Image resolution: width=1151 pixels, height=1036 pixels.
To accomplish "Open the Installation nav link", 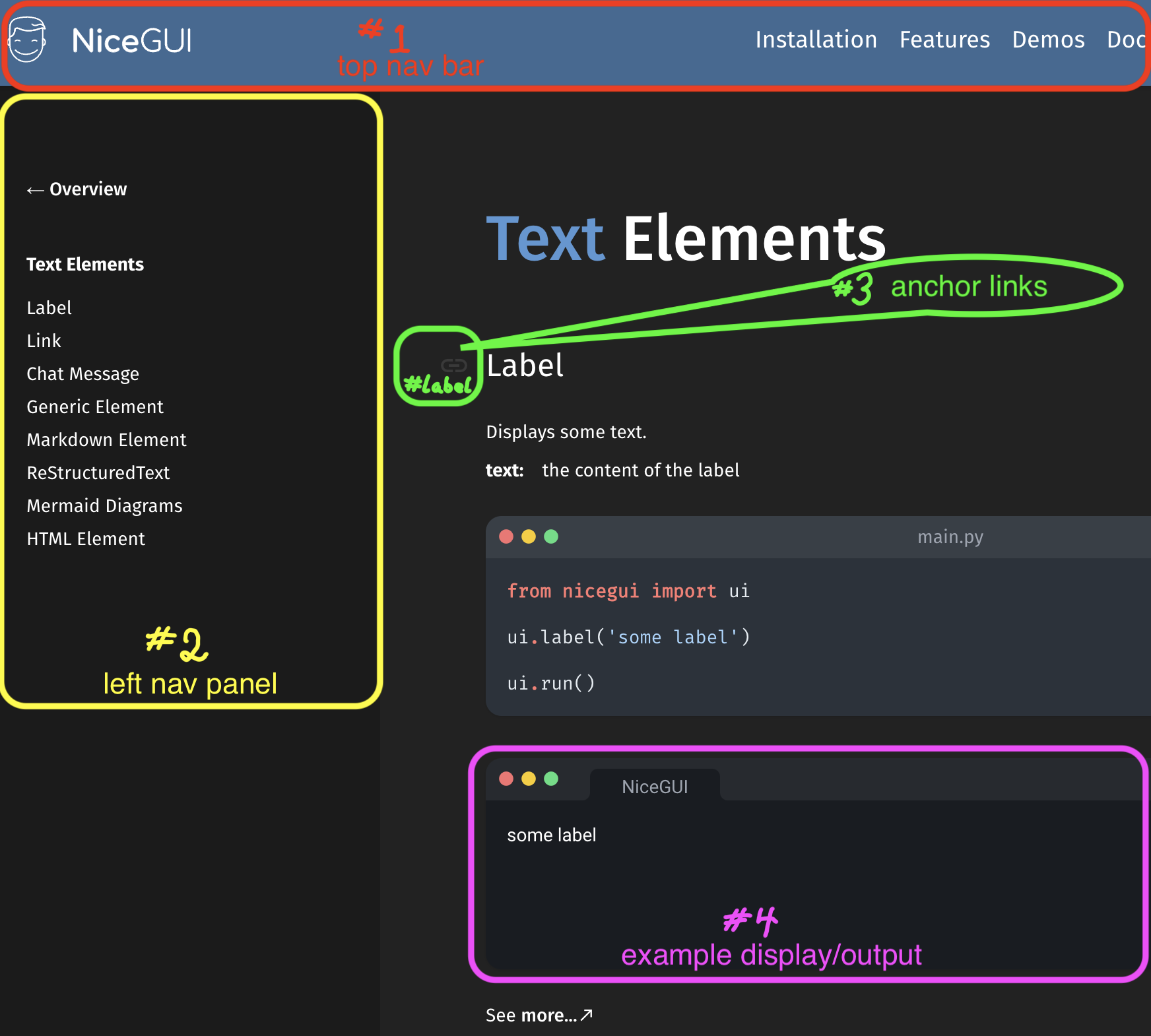I will coord(816,40).
